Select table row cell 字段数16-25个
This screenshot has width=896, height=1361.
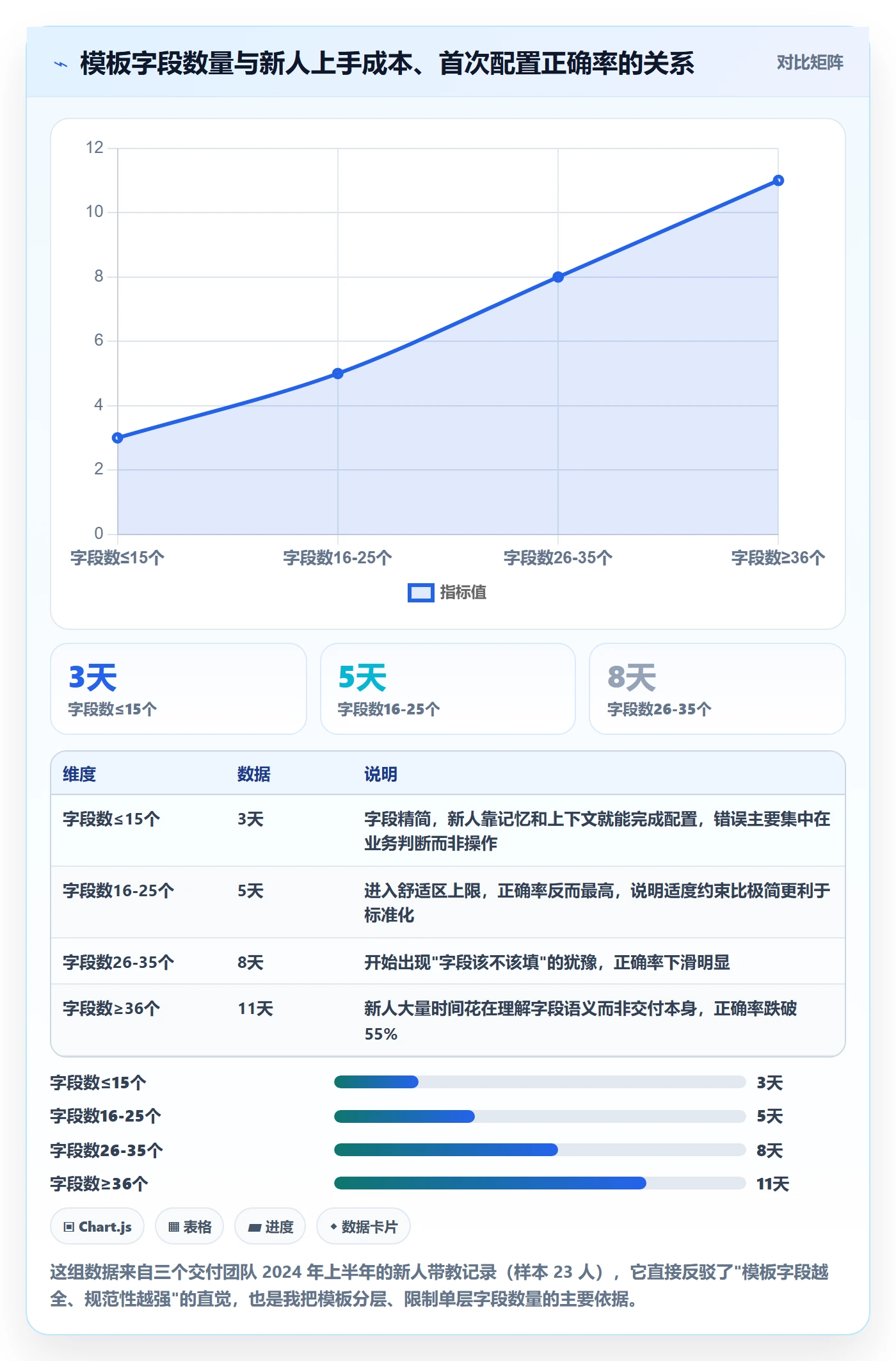click(118, 891)
